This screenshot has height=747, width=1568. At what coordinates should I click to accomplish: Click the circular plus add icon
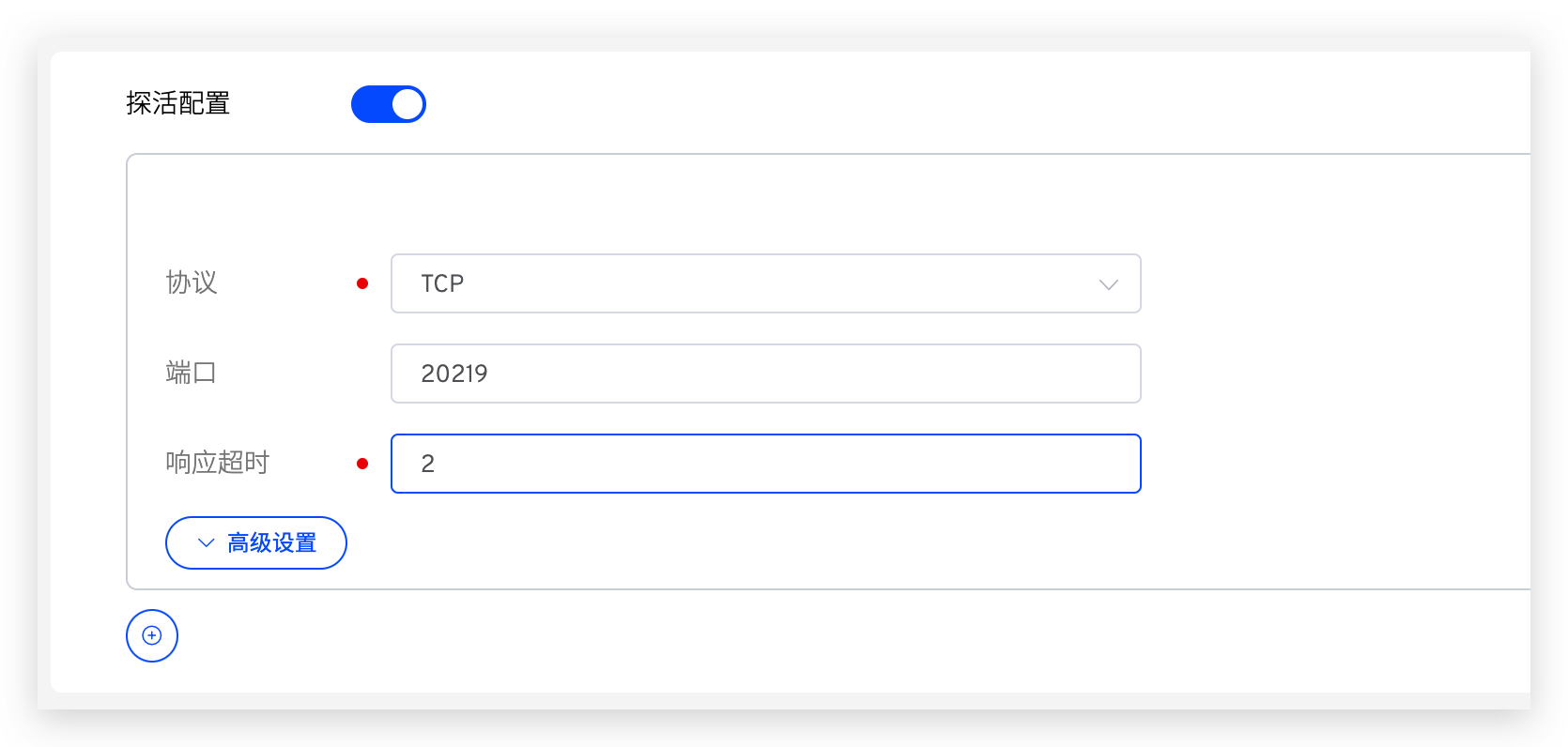(x=152, y=635)
